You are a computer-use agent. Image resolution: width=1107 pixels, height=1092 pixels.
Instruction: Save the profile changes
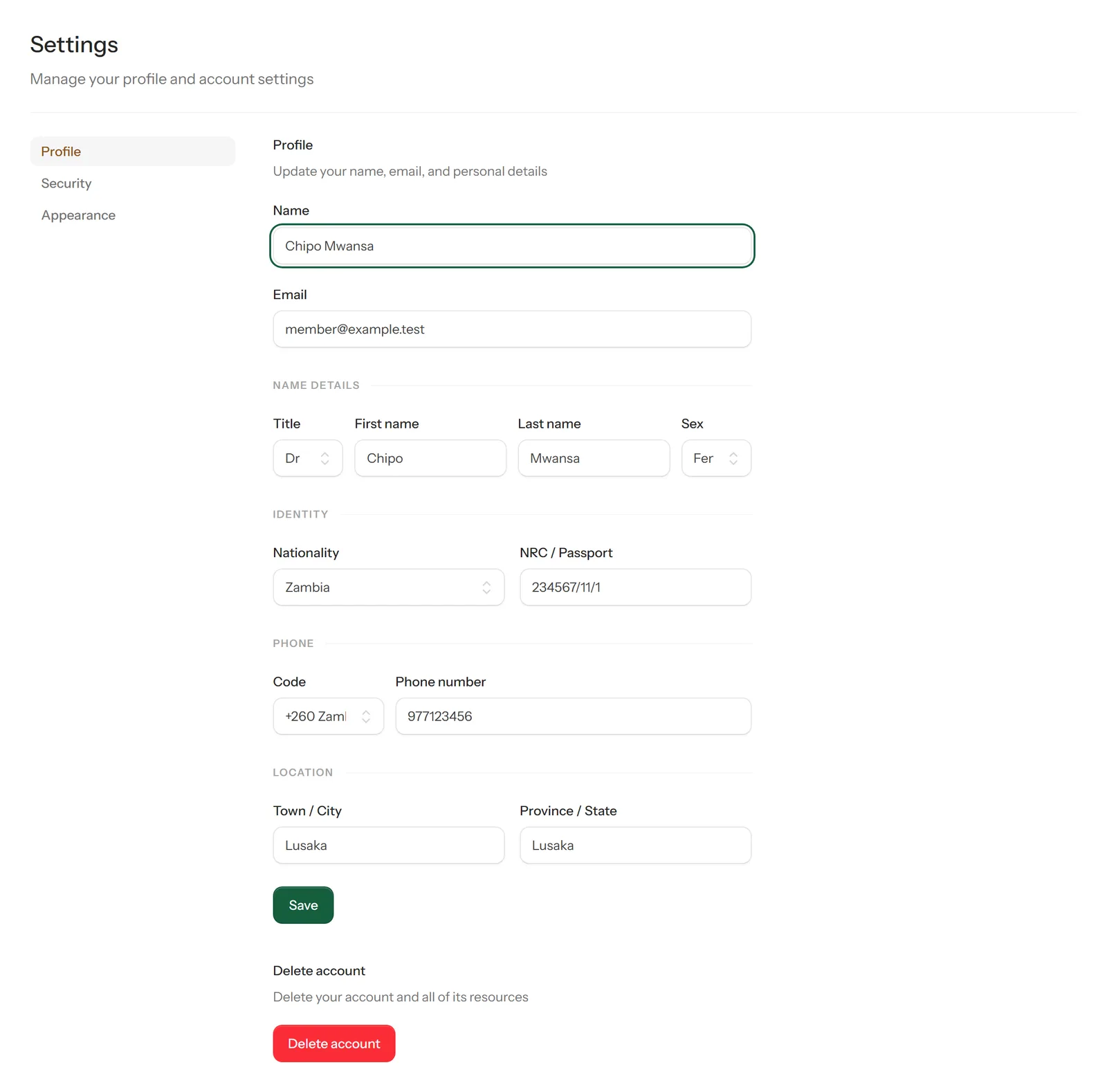(x=303, y=905)
